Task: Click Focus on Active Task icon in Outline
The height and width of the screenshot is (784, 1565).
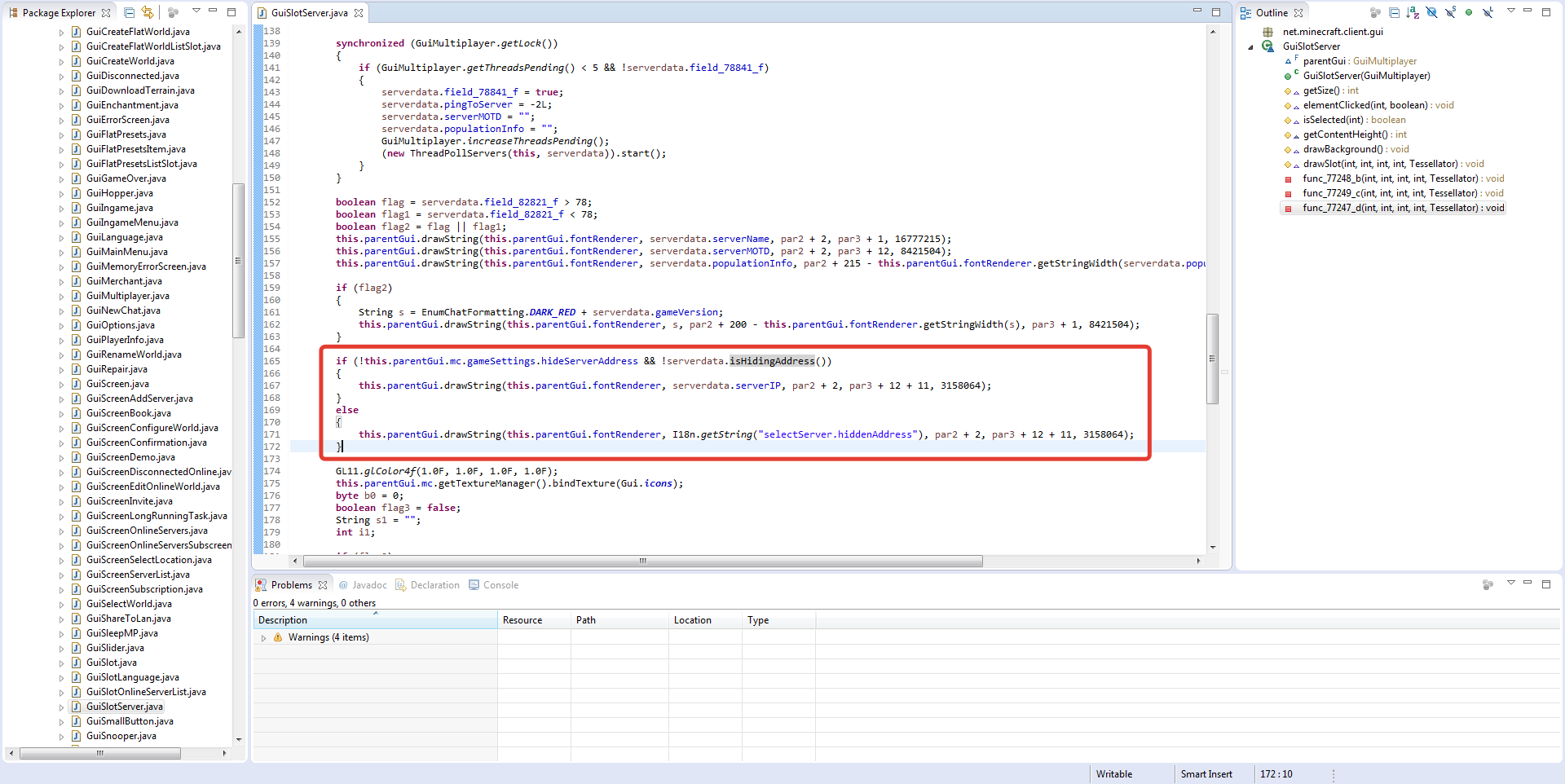Action: coord(1375,12)
